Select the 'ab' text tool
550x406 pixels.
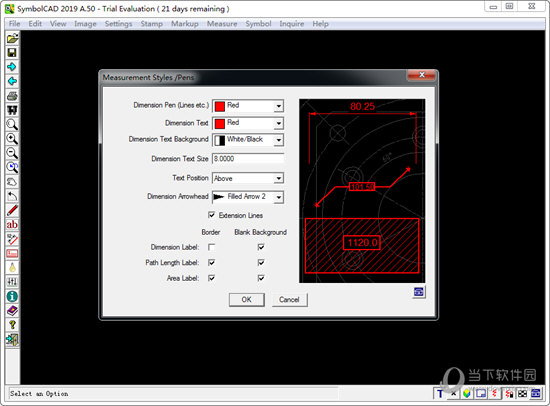[x=12, y=225]
